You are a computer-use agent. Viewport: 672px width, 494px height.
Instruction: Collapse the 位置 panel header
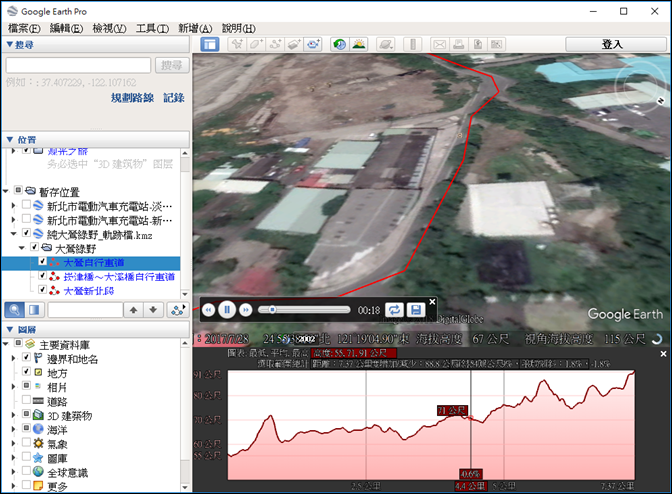96,140
